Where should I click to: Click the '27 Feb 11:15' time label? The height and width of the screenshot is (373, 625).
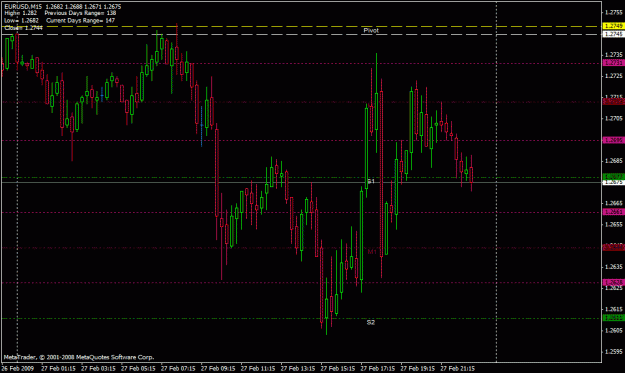(258, 369)
